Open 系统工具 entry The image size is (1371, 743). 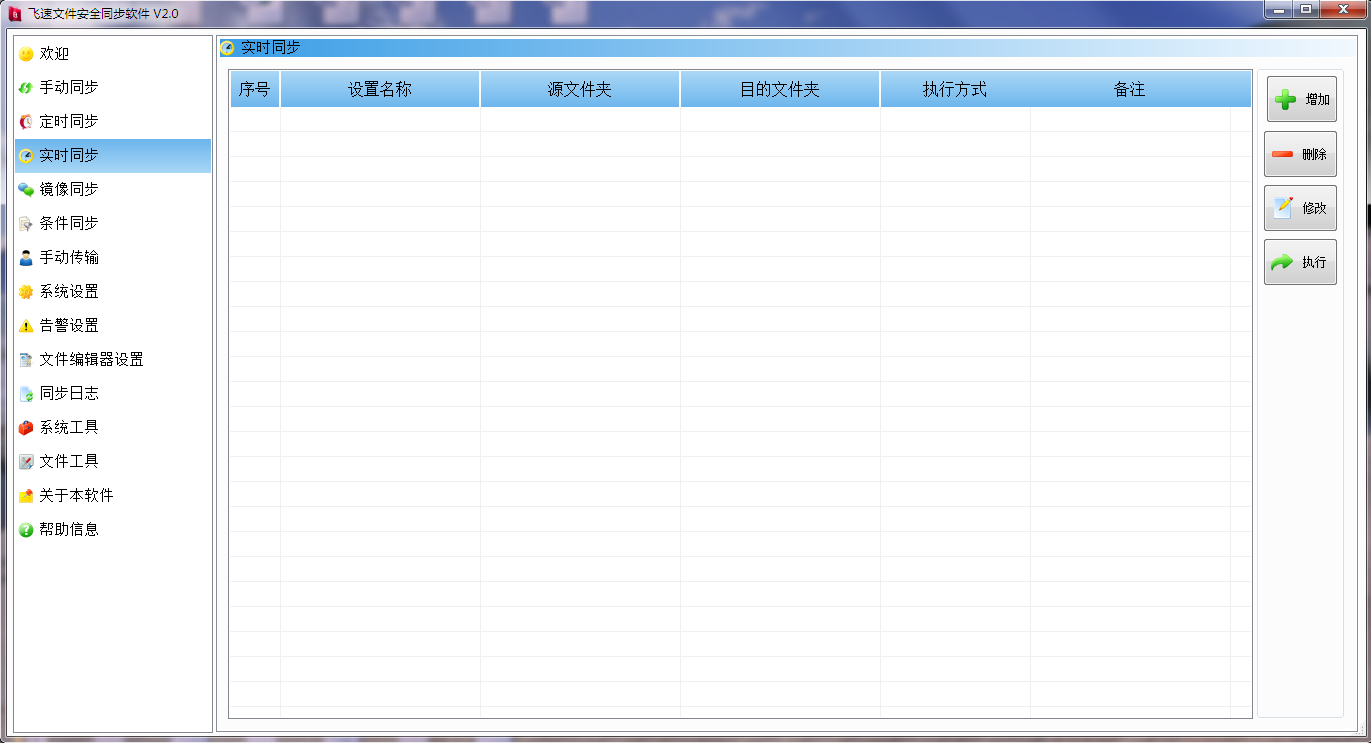coord(113,428)
